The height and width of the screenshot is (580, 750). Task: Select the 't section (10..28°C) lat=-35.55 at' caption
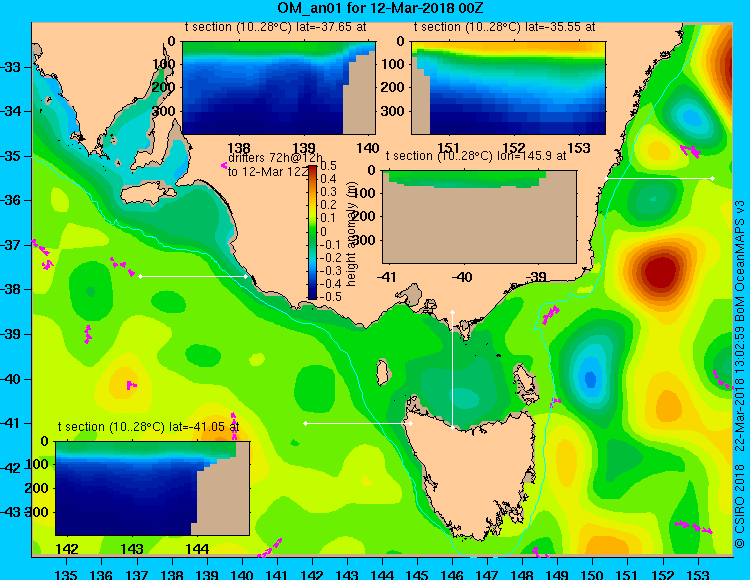[504, 27]
